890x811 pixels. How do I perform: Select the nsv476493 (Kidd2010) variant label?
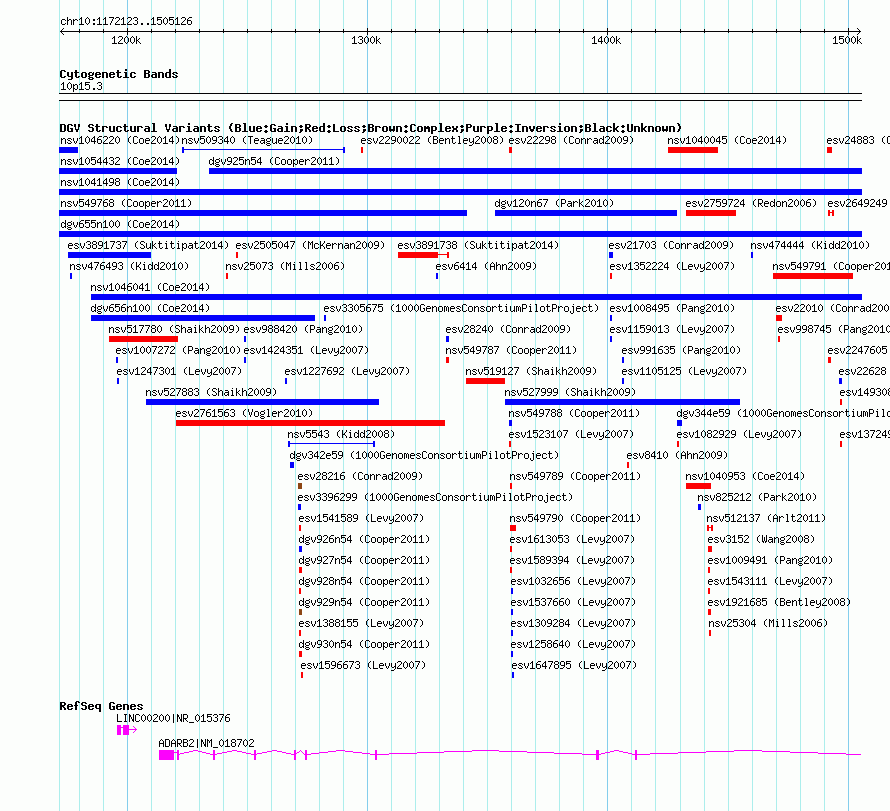coord(129,266)
